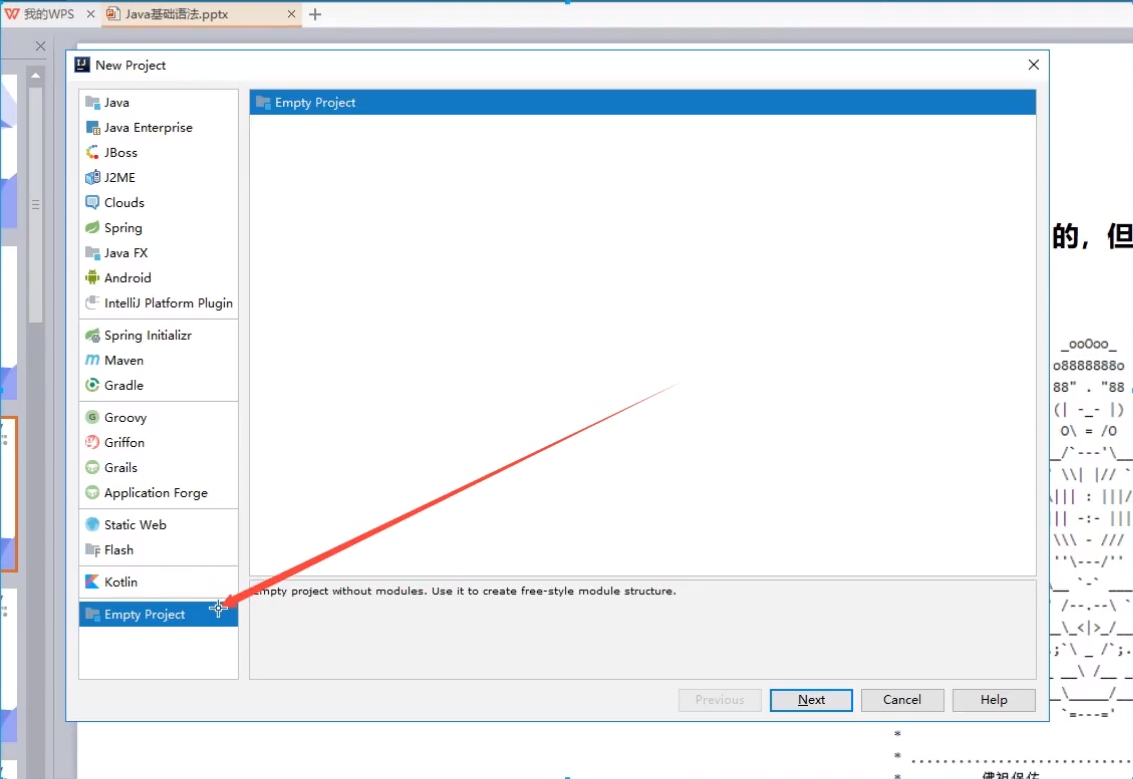This screenshot has height=779, width=1133.
Task: Click the WPS logo icon in tab bar
Action: (x=12, y=14)
